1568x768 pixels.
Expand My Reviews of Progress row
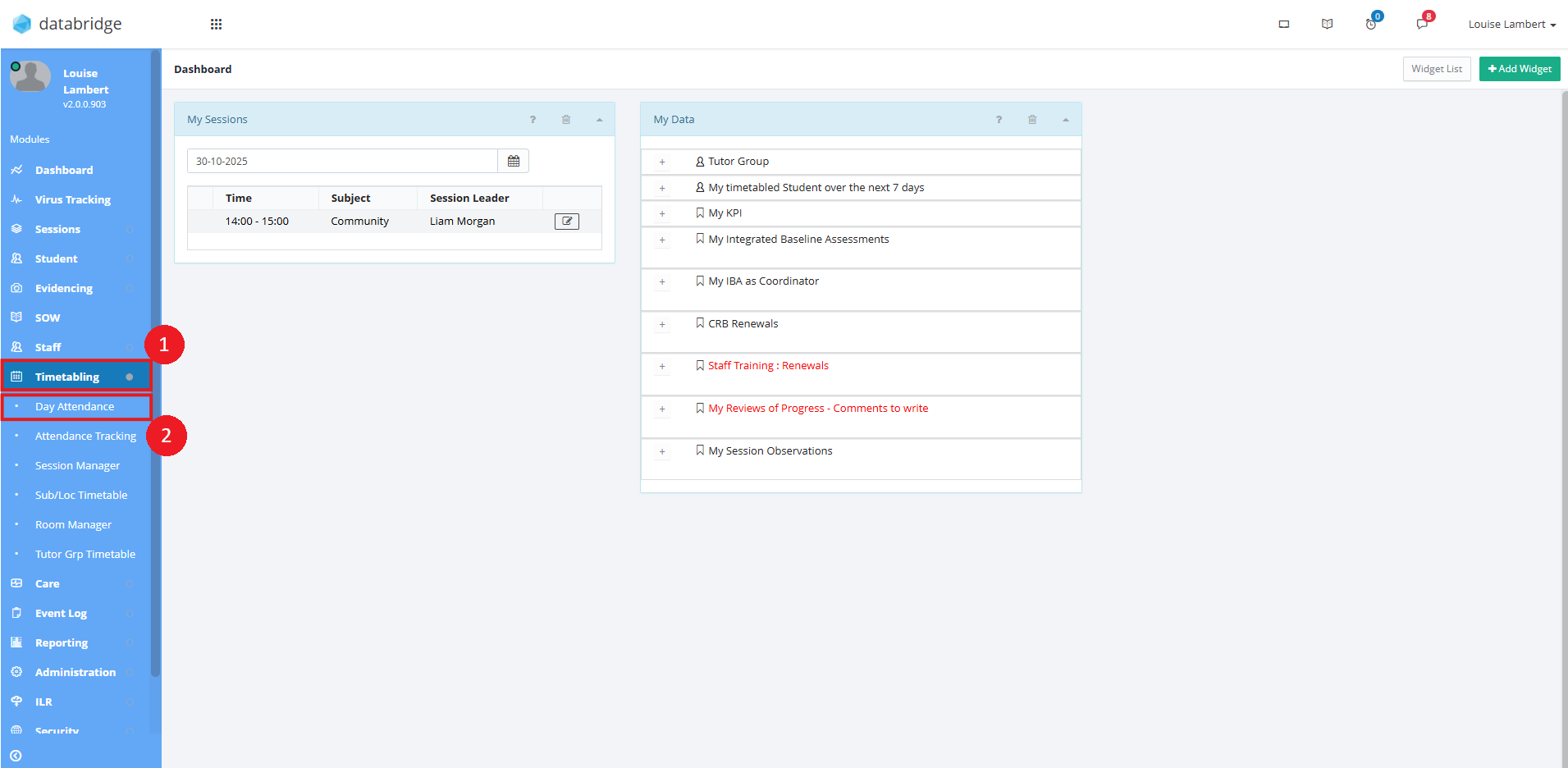[662, 409]
